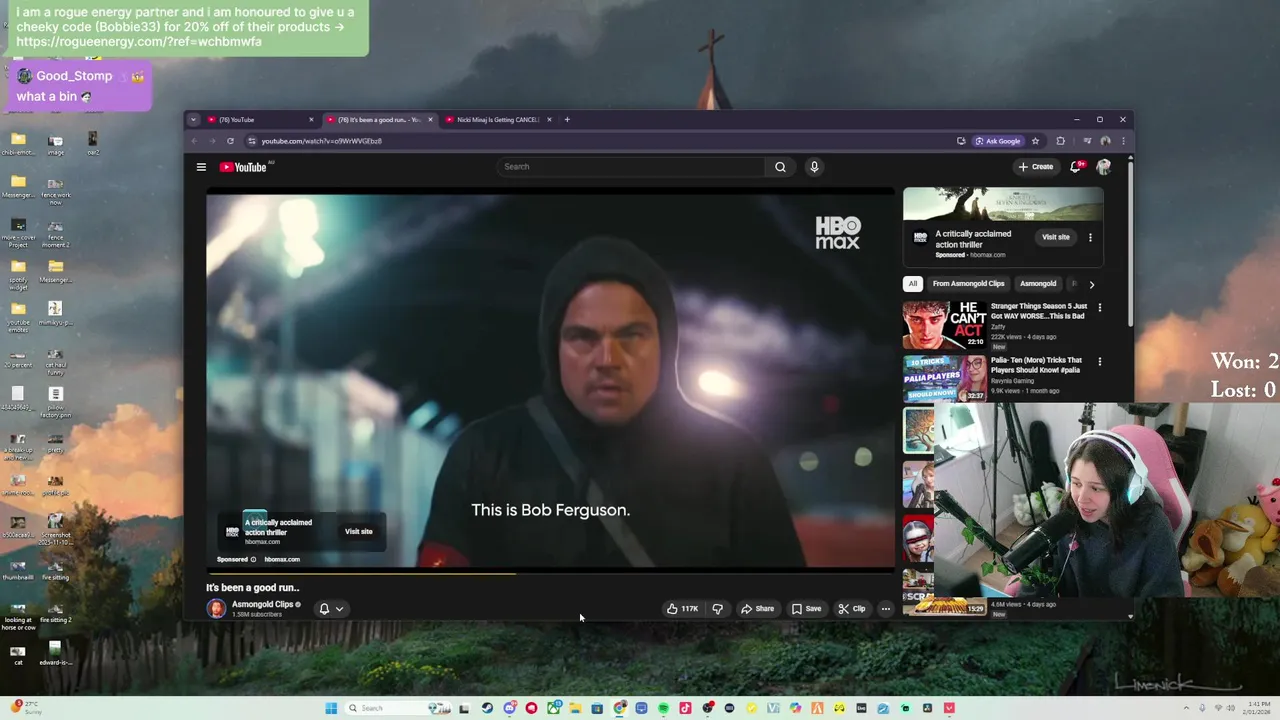Screen dimensions: 1280x720
Task: Open Spotify from the taskbar
Action: (663, 708)
